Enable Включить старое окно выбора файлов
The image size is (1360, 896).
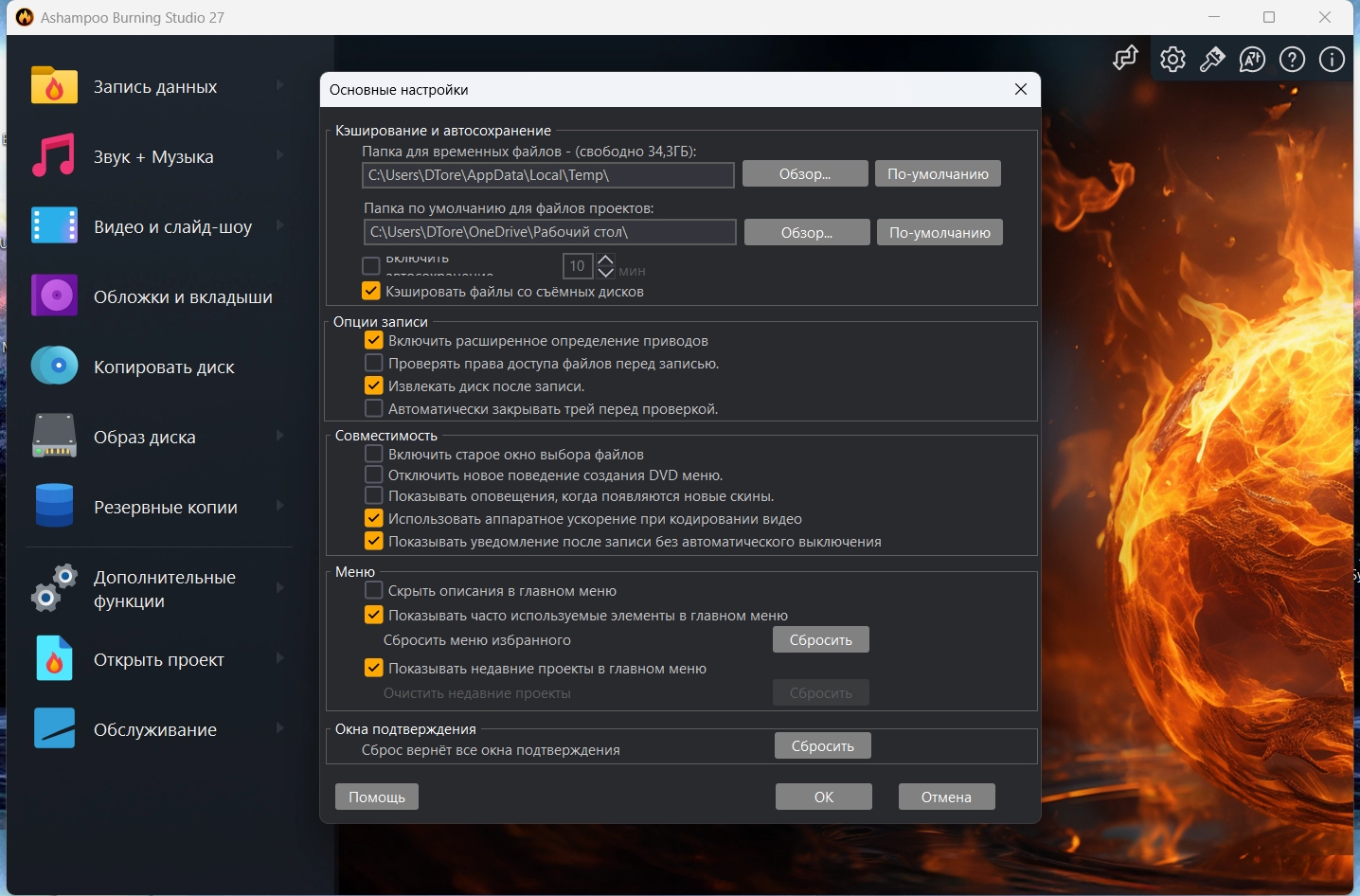pyautogui.click(x=374, y=455)
